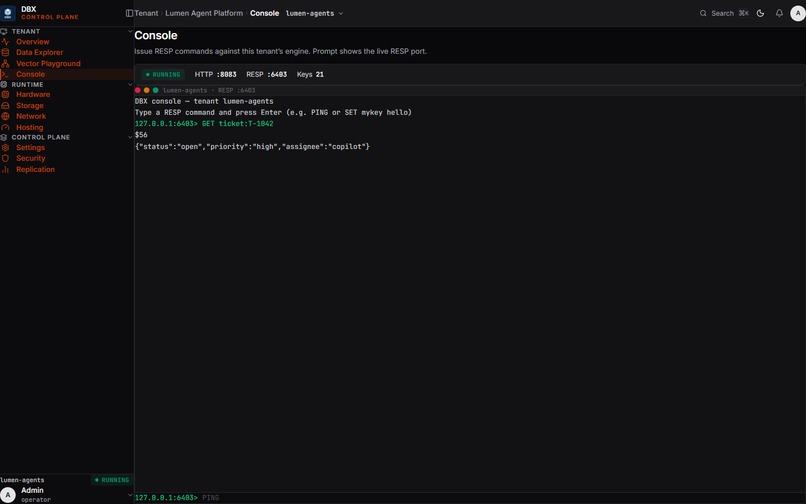
Task: Open Vector Playground page
Action: click(48, 64)
